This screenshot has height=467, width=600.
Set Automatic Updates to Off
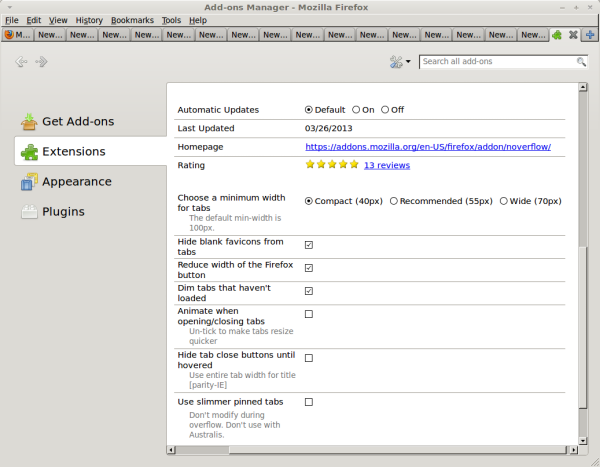385,110
